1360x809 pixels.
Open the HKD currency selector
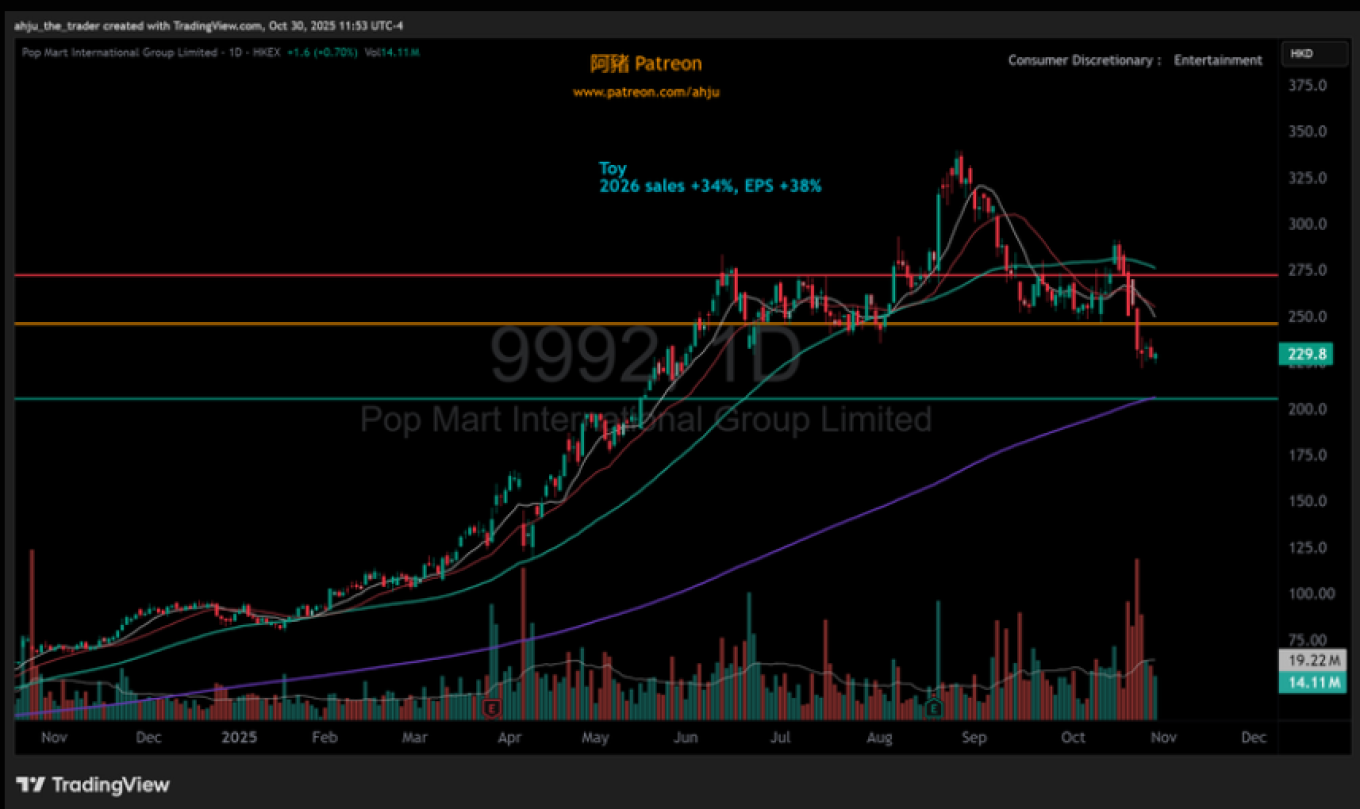pyautogui.click(x=1301, y=53)
